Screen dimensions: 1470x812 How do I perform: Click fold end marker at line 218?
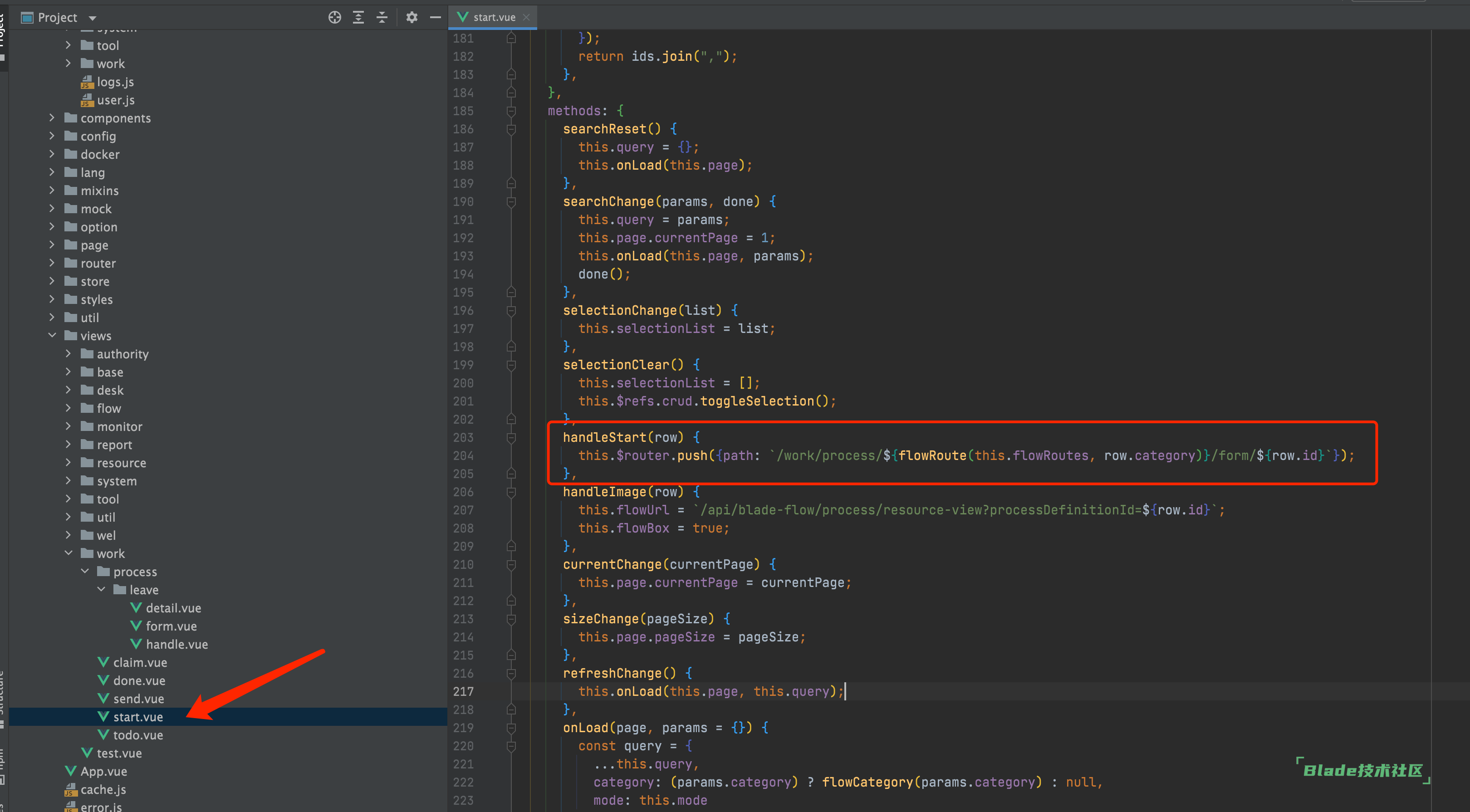(x=511, y=709)
